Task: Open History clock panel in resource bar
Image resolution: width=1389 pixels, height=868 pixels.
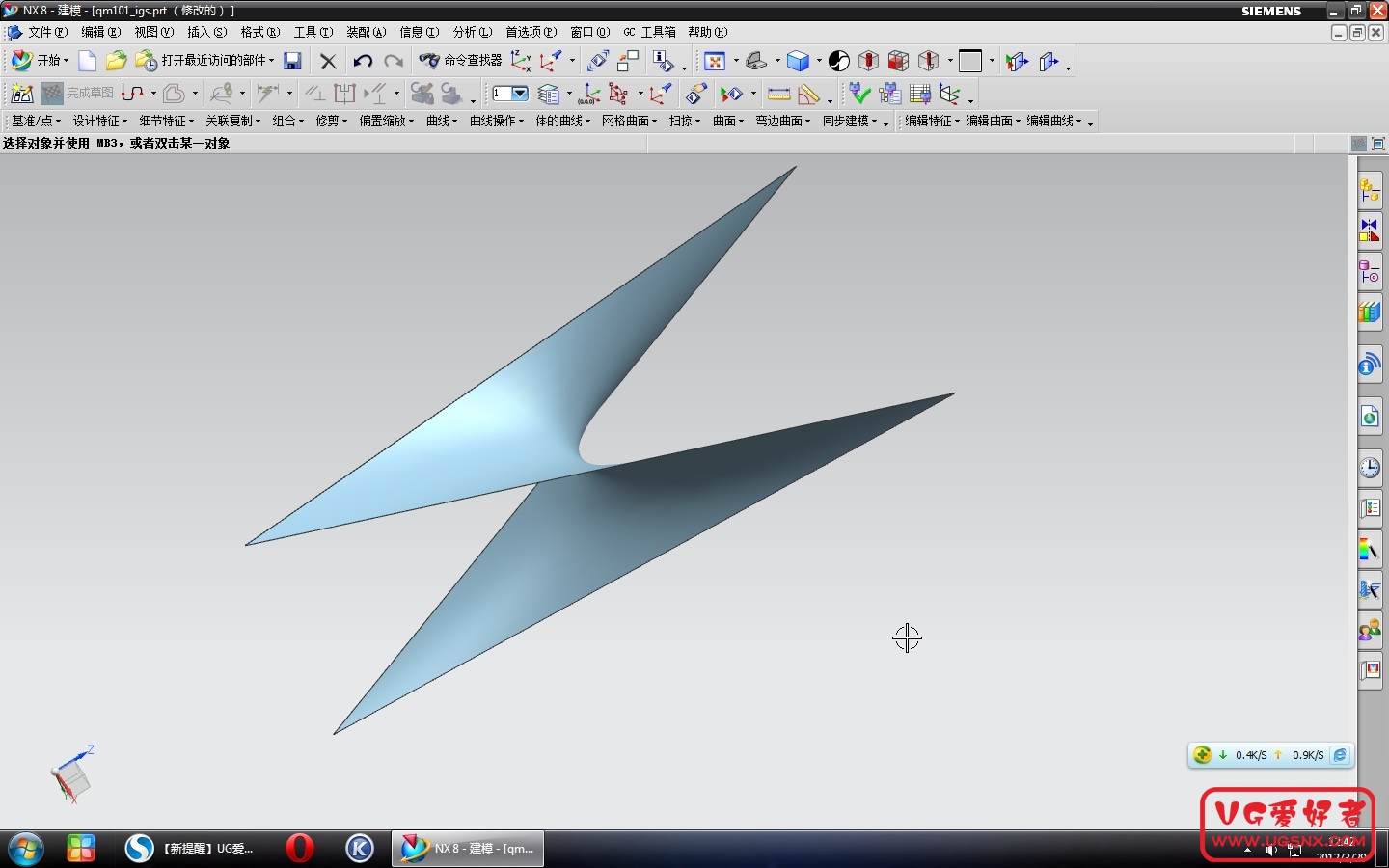Action: pos(1370,469)
